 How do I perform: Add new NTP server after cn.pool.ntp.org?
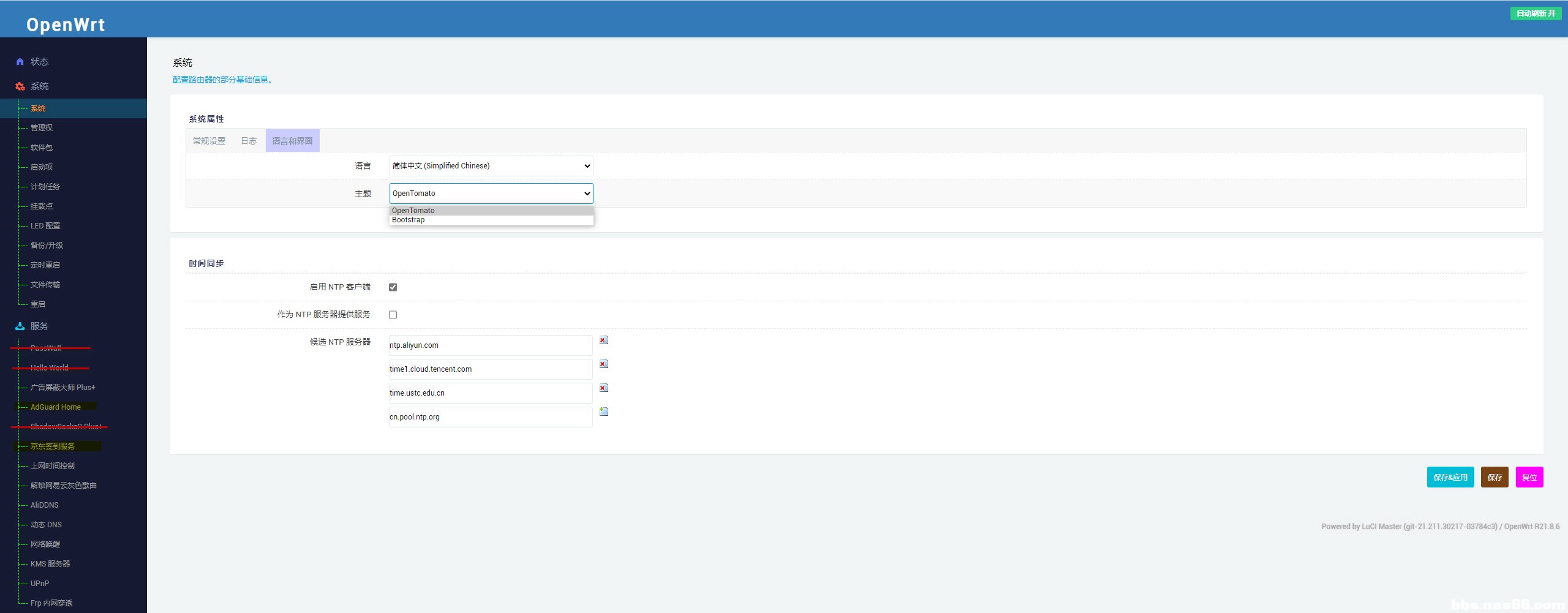603,412
